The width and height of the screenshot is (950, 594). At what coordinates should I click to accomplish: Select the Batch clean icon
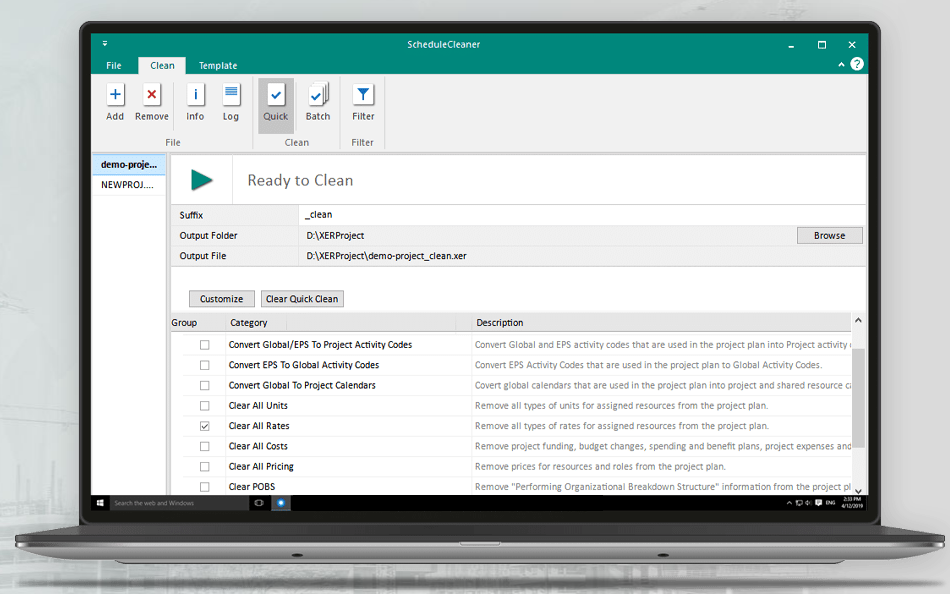[317, 95]
